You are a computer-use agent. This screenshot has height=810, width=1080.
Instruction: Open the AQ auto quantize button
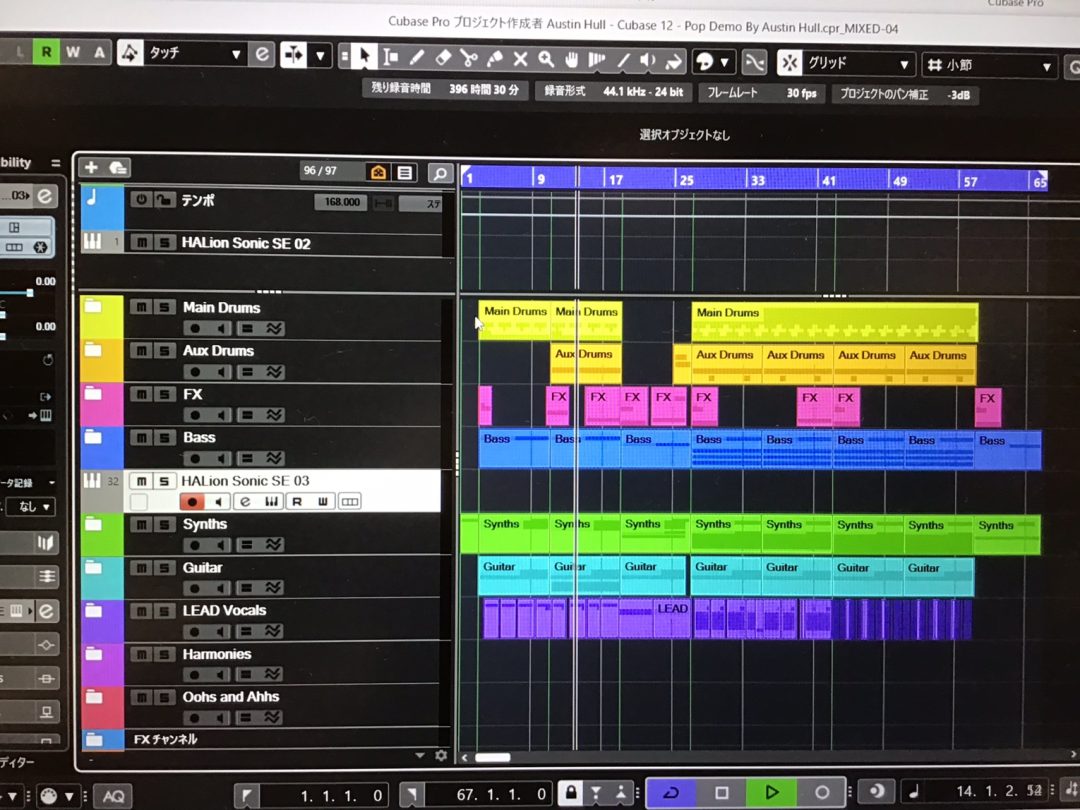pyautogui.click(x=113, y=796)
